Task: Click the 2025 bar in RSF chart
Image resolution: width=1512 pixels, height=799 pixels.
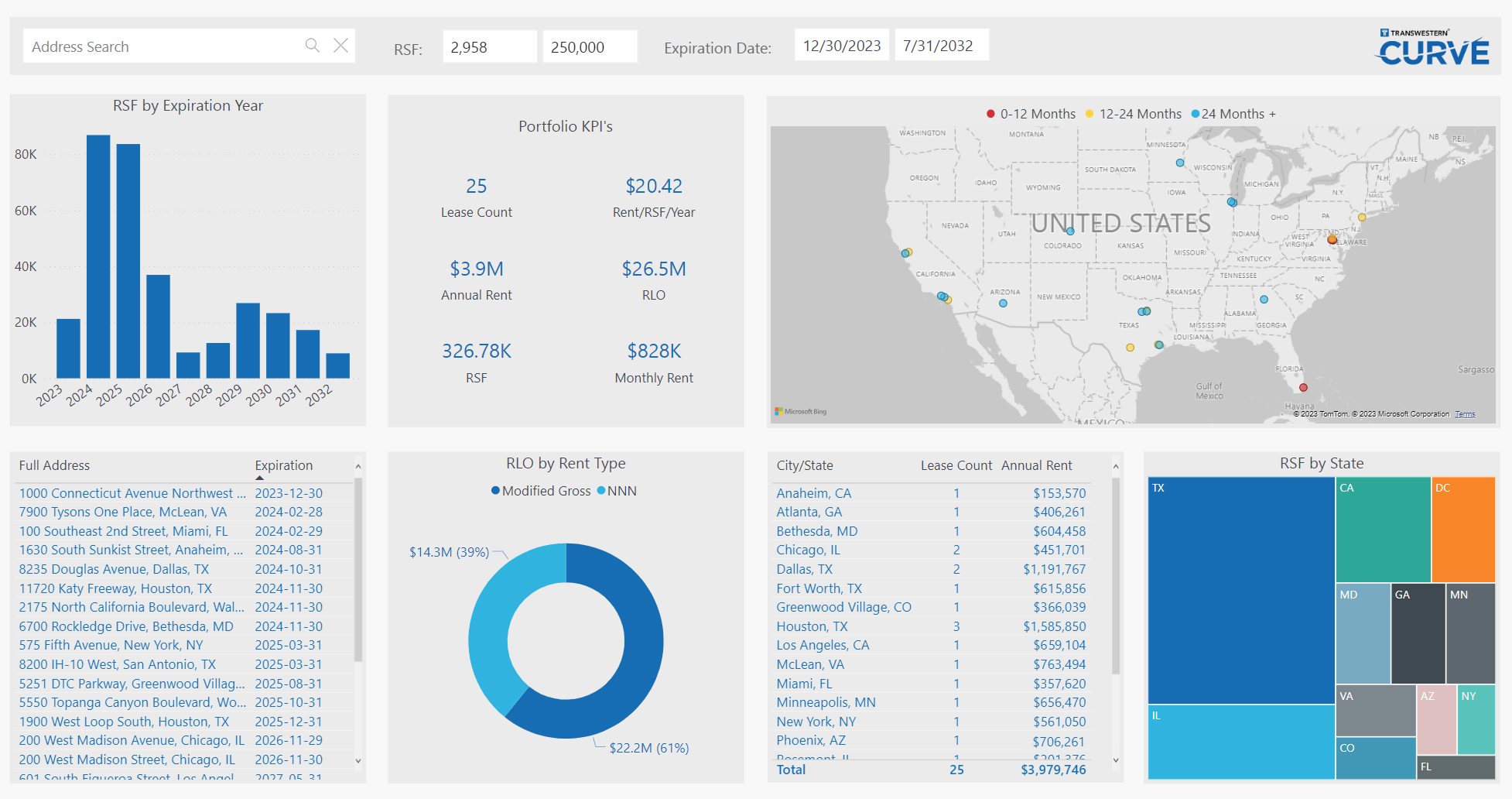Action: (128, 260)
